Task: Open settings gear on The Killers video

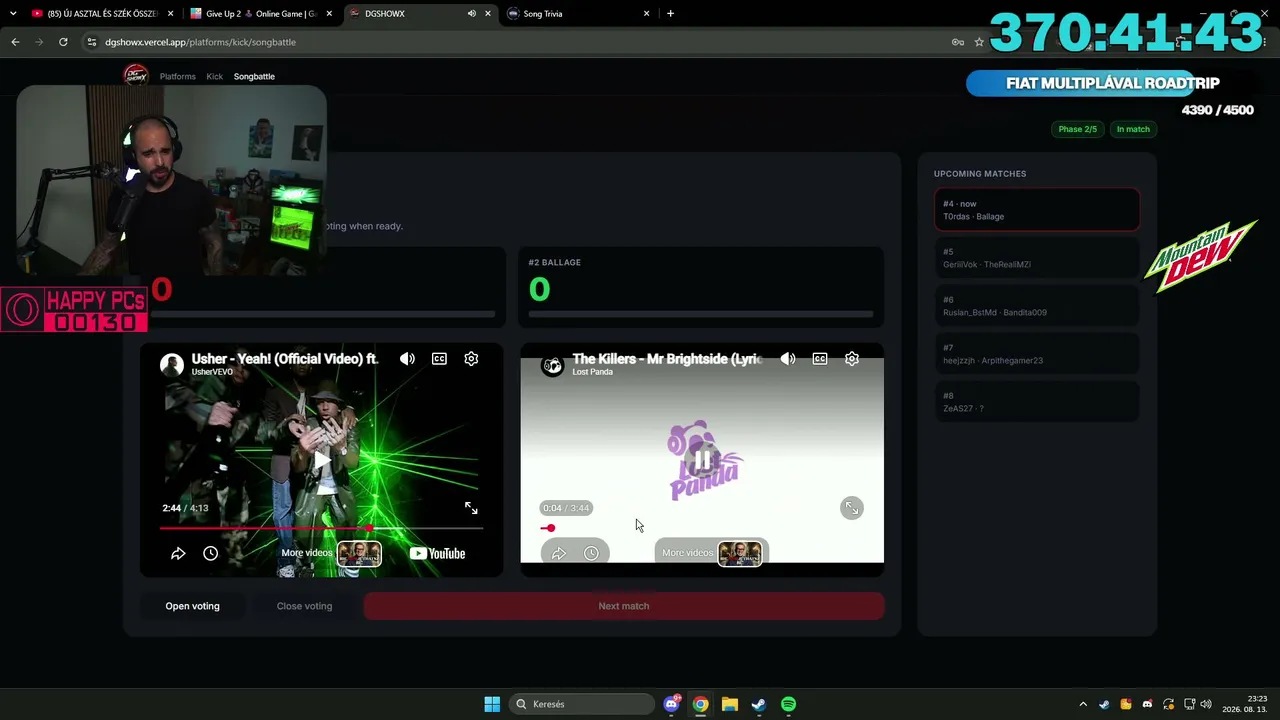Action: point(852,359)
